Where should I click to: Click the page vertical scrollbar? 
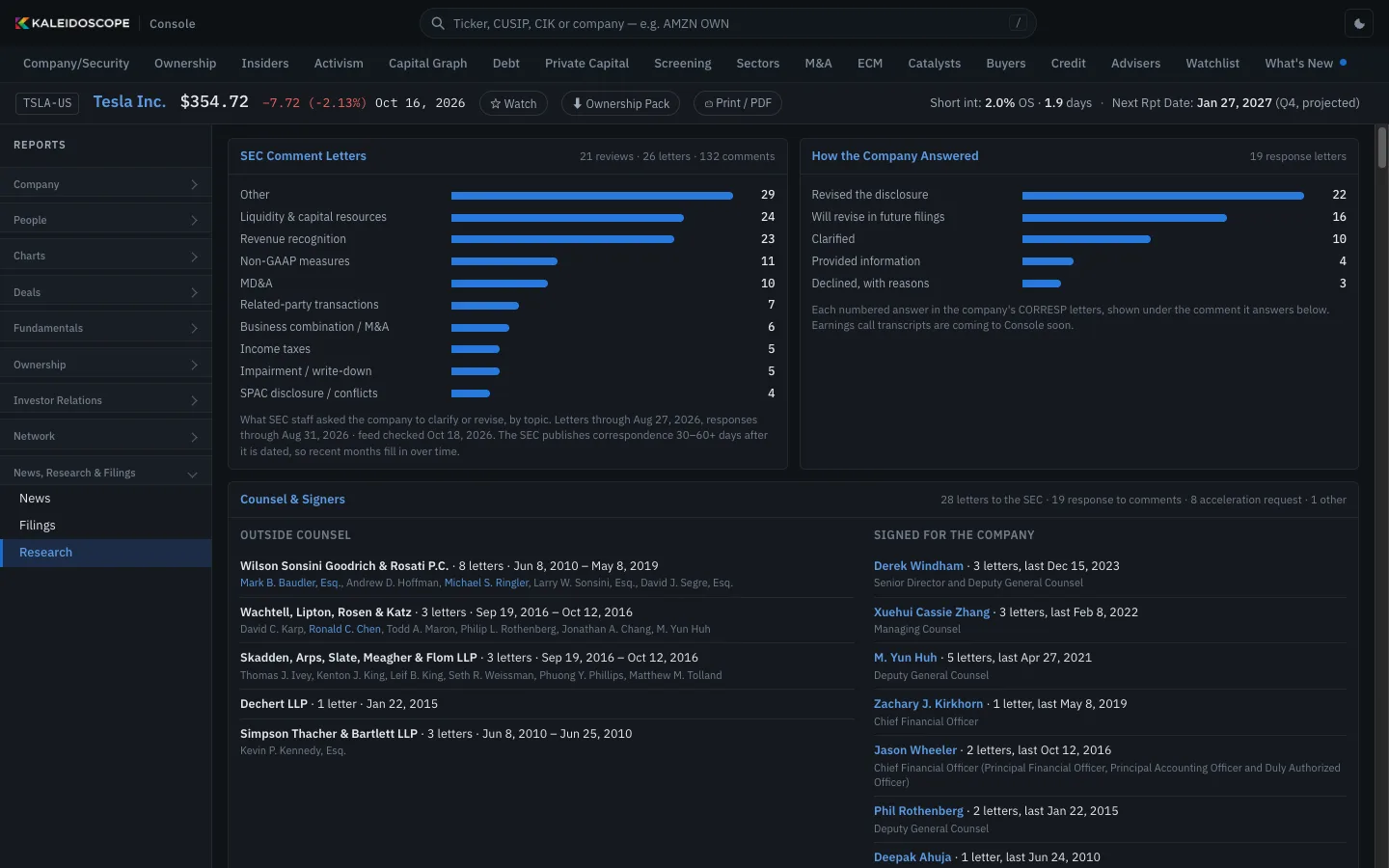click(x=1381, y=148)
